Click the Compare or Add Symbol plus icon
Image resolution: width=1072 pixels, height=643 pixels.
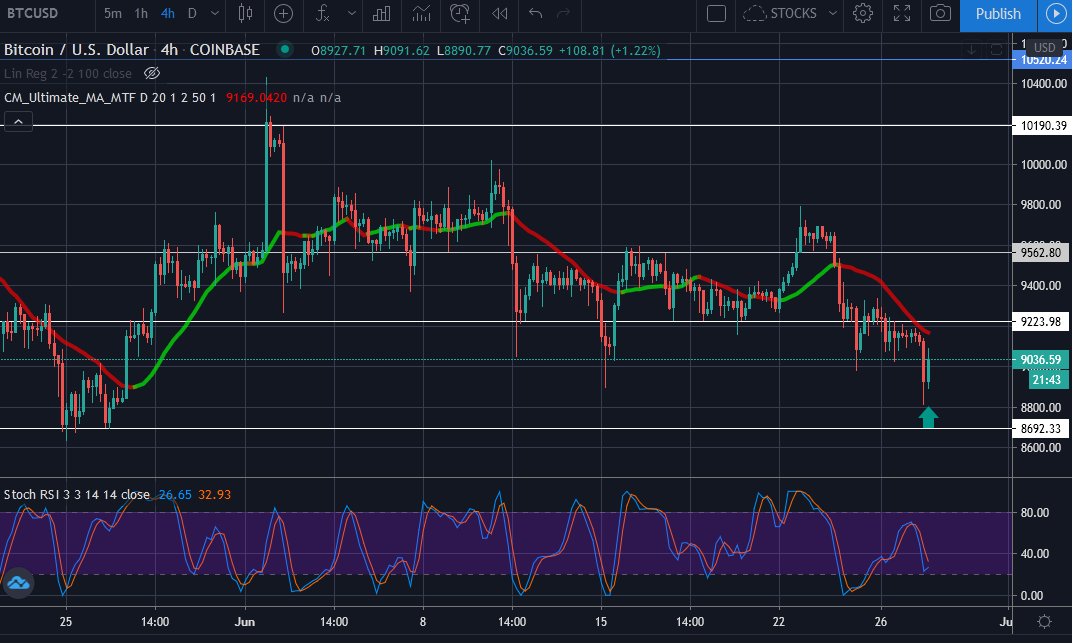coord(284,14)
